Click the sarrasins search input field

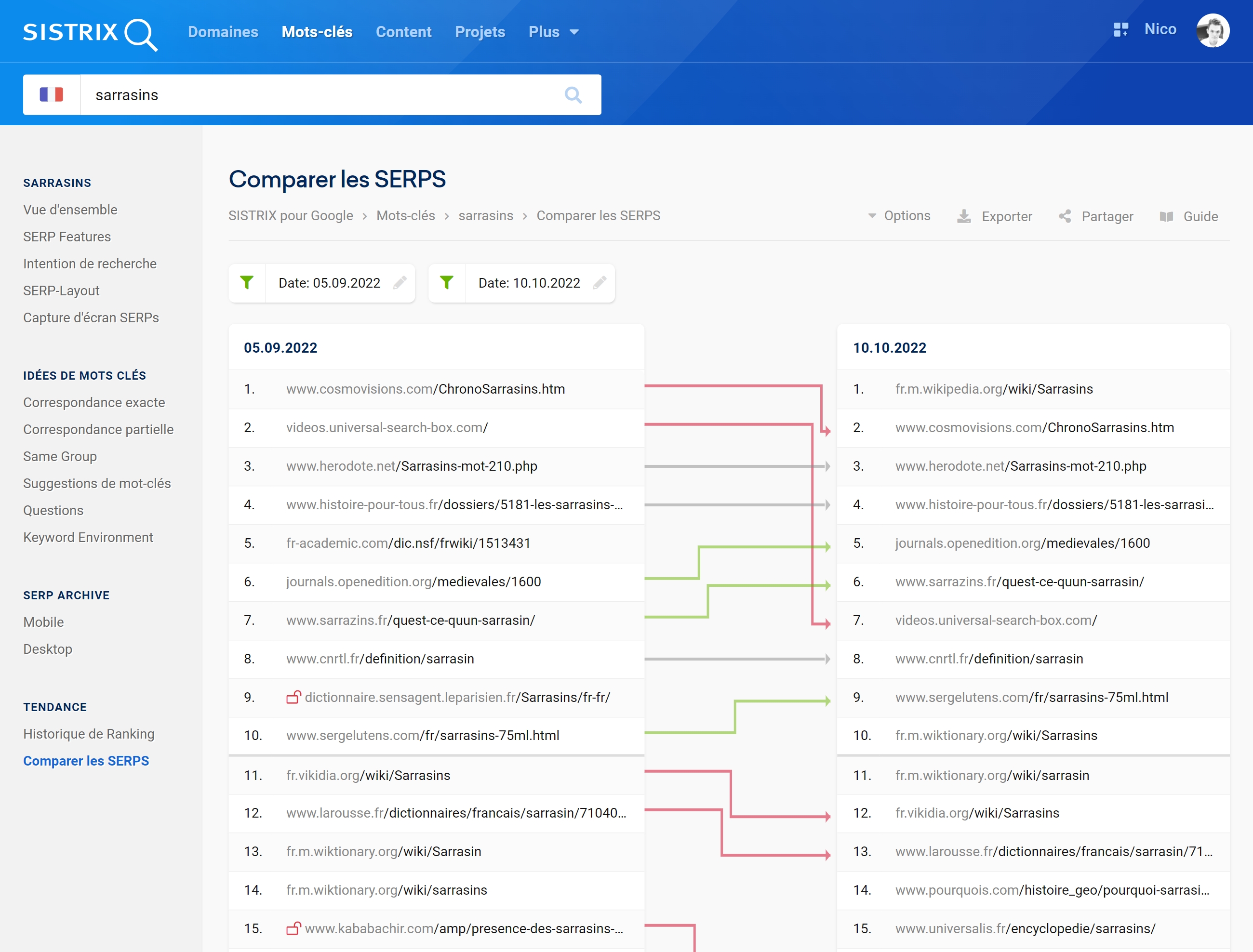312,94
